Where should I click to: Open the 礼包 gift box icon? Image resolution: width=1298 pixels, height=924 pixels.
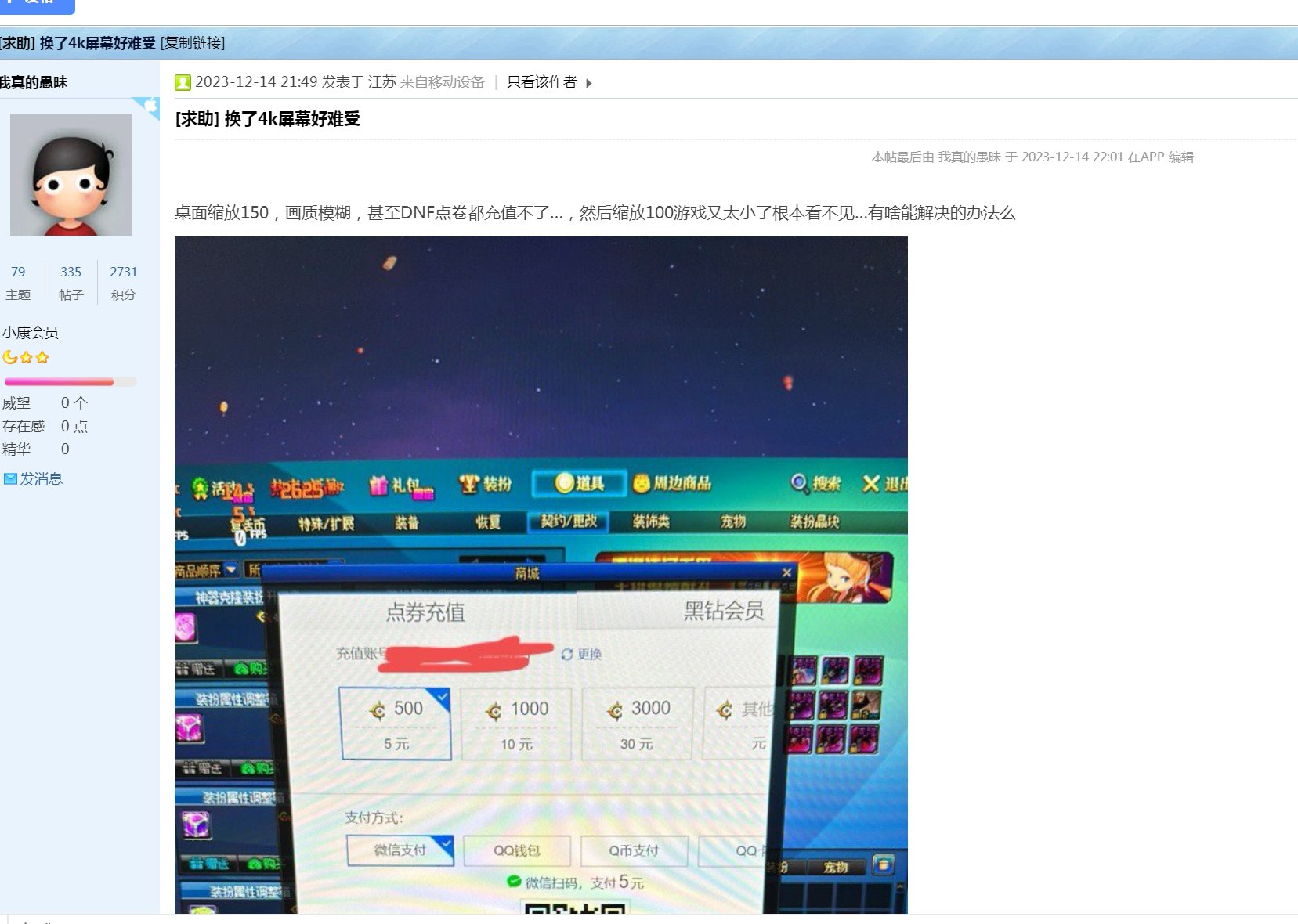379,485
